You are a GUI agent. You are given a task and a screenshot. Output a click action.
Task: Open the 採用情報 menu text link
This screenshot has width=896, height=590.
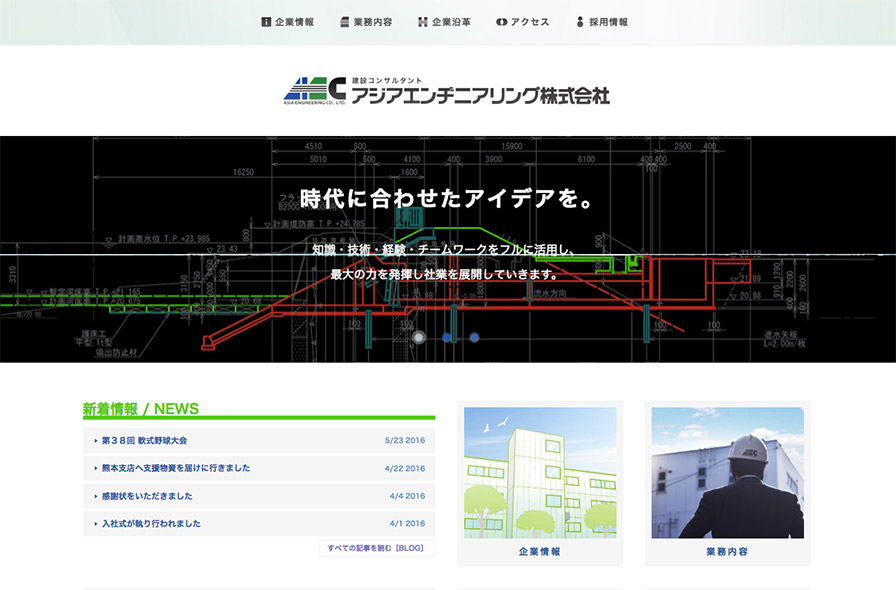(x=608, y=22)
